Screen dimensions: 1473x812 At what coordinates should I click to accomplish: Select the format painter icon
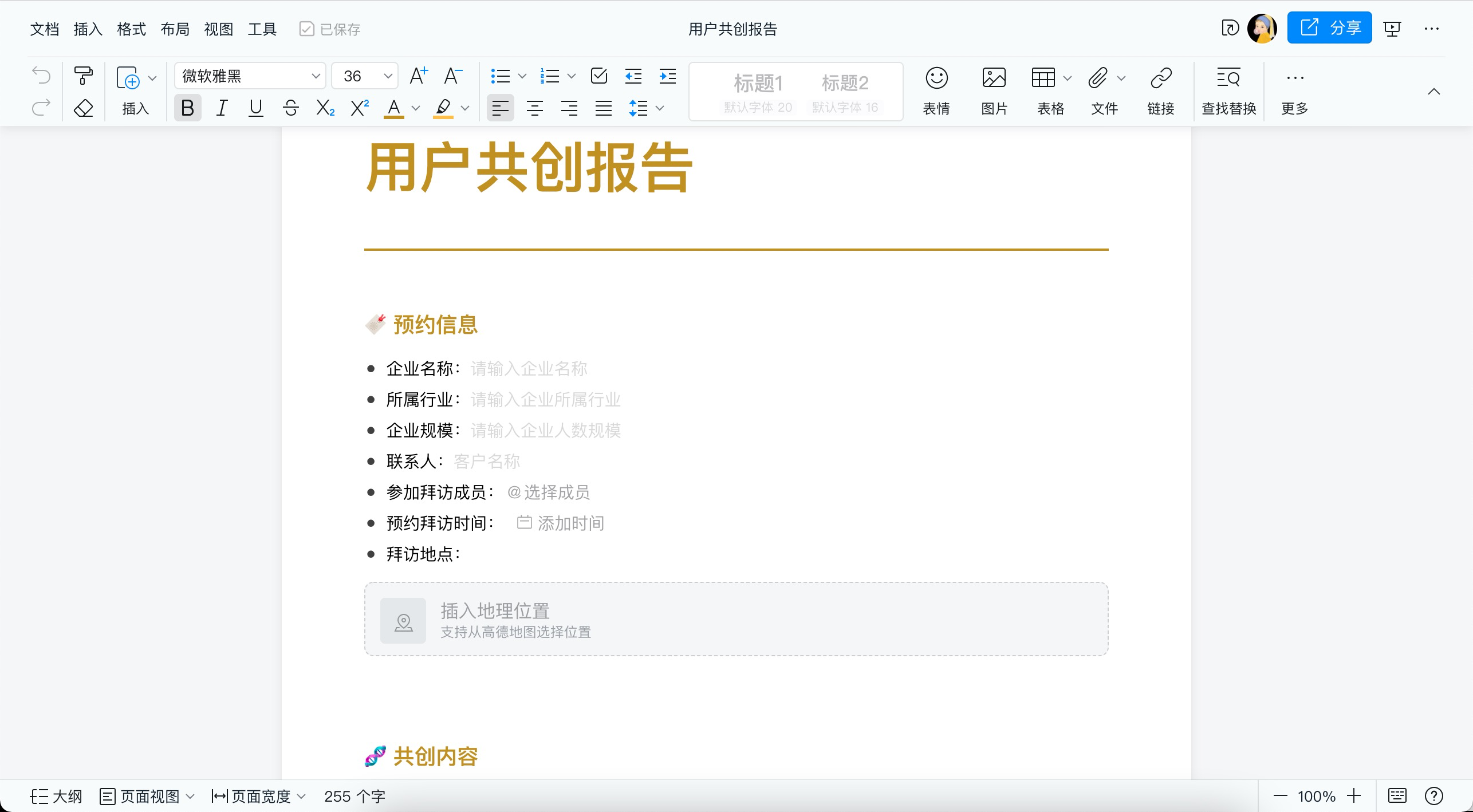point(83,75)
